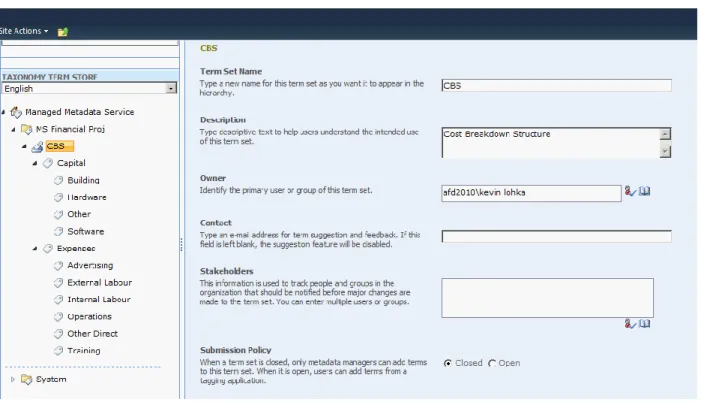This screenshot has height=402, width=701.
Task: Collapse the CBS term set
Action: 24,146
